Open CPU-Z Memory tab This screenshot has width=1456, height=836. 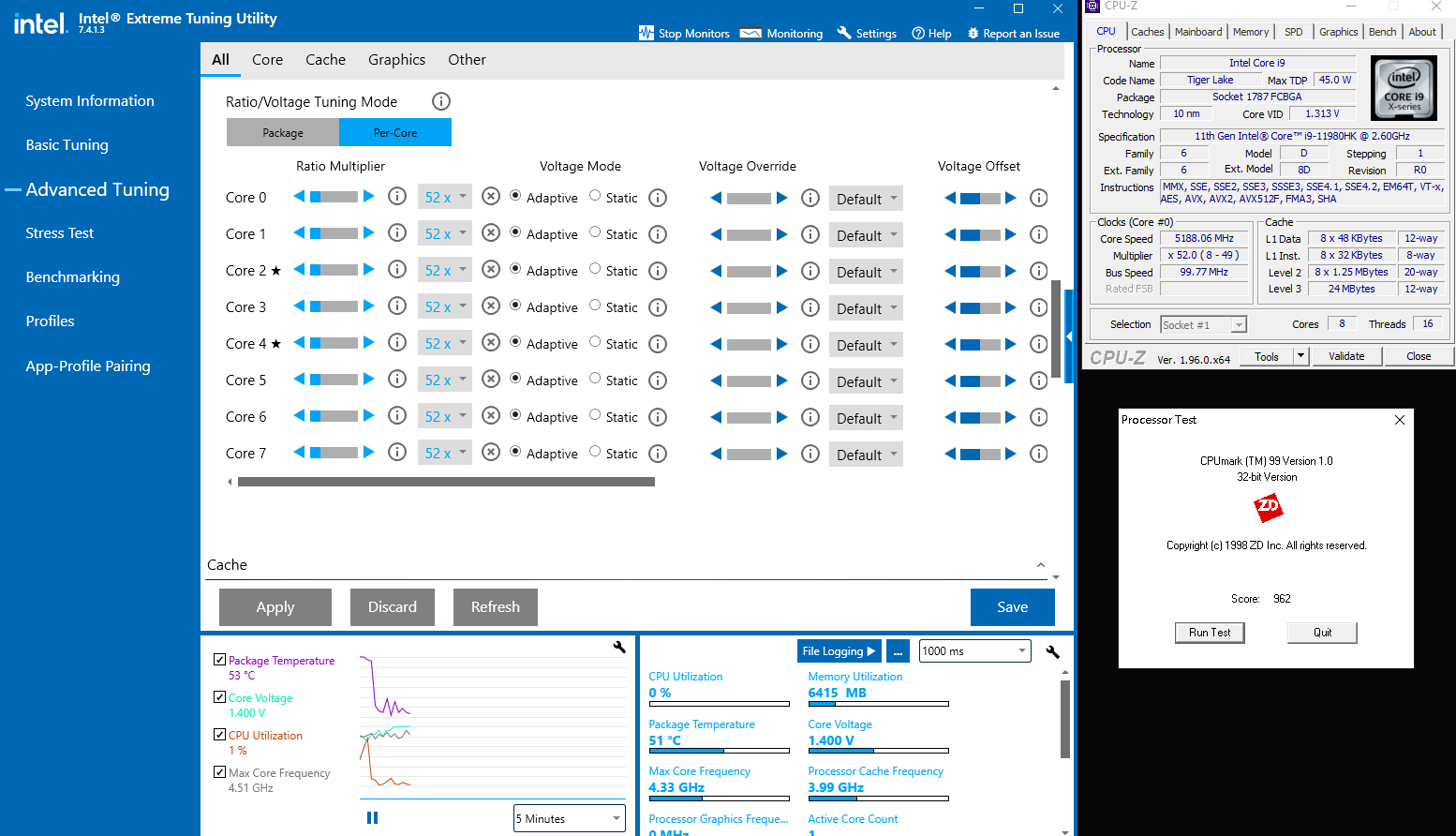pos(1250,32)
